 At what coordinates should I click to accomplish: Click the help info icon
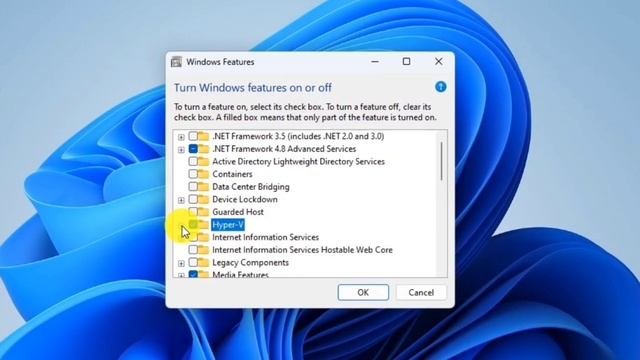click(x=440, y=87)
